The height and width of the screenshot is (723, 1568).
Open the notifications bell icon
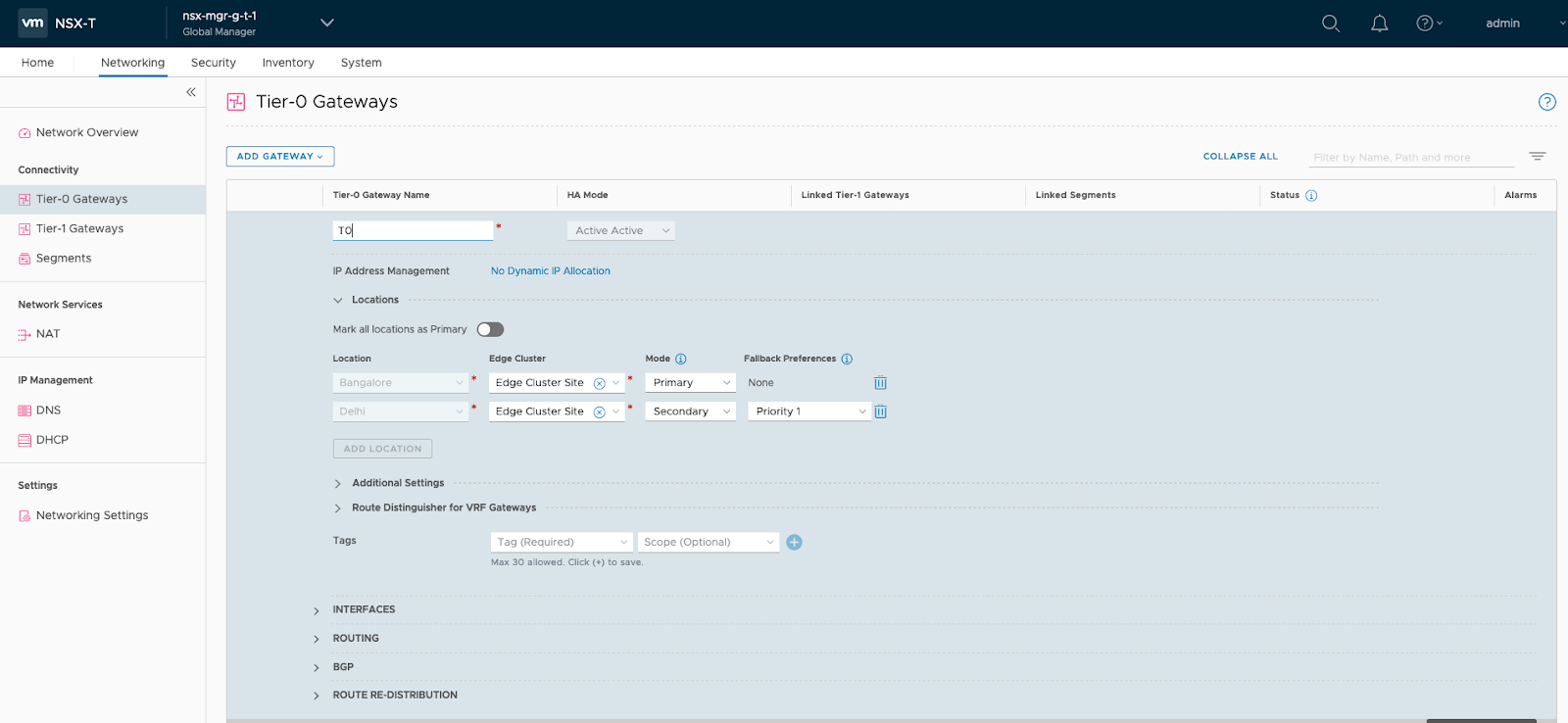click(1379, 24)
